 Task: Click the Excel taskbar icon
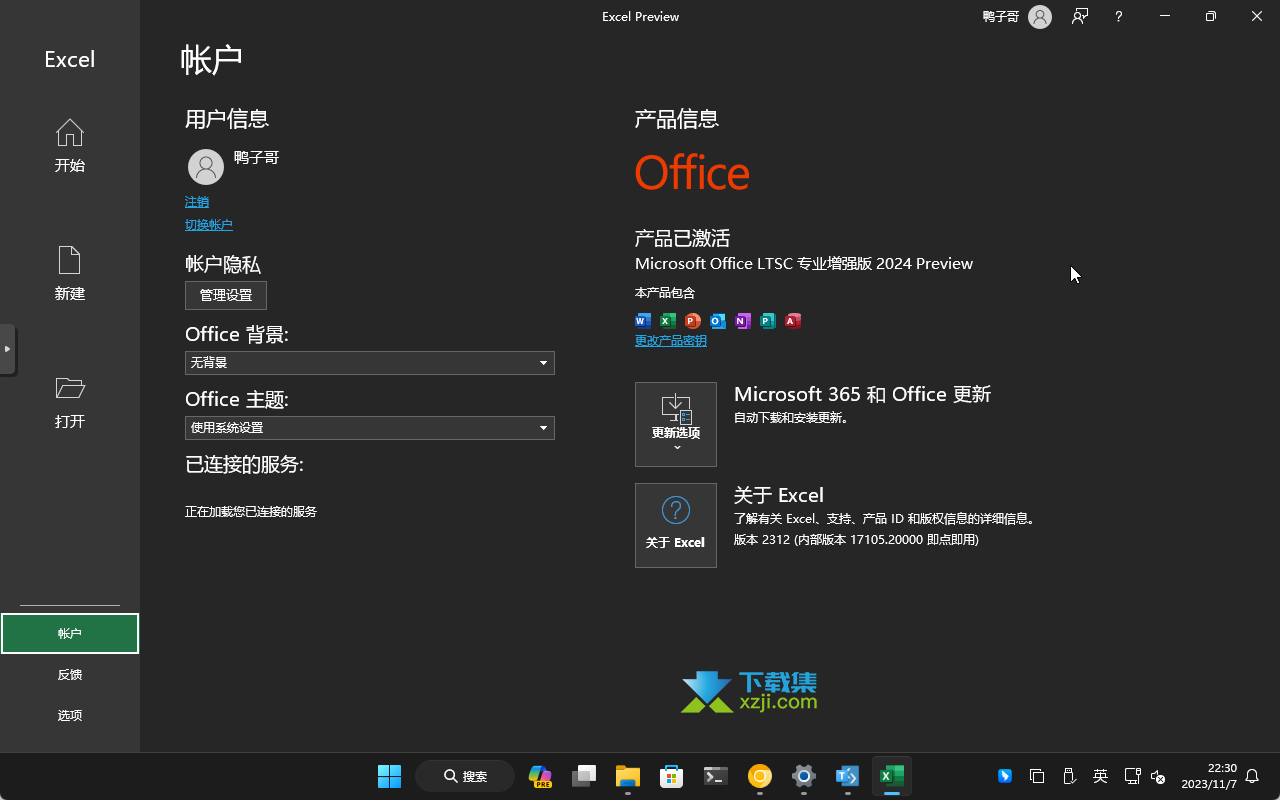coord(892,776)
